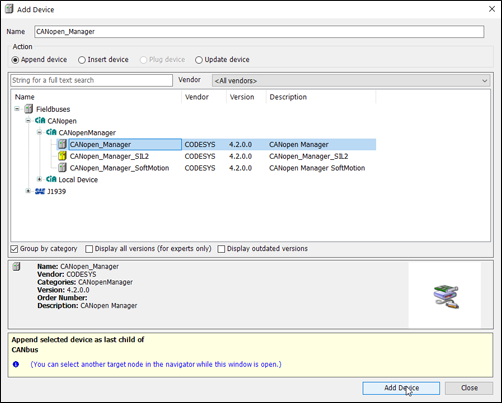Select the Local Device tree item
Viewport: 502px width, 403px height.
[78, 180]
